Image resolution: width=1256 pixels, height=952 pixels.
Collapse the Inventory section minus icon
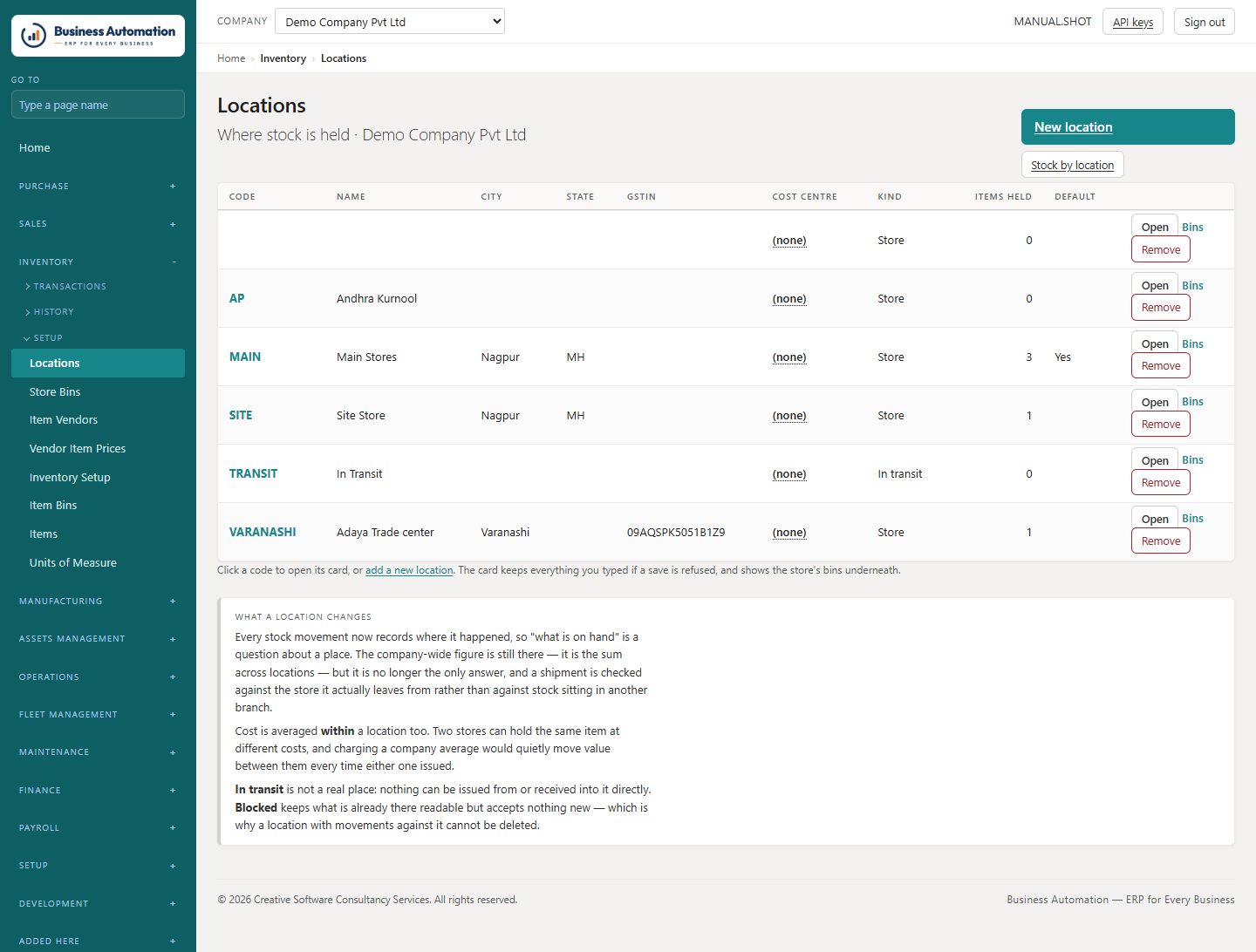pos(174,262)
